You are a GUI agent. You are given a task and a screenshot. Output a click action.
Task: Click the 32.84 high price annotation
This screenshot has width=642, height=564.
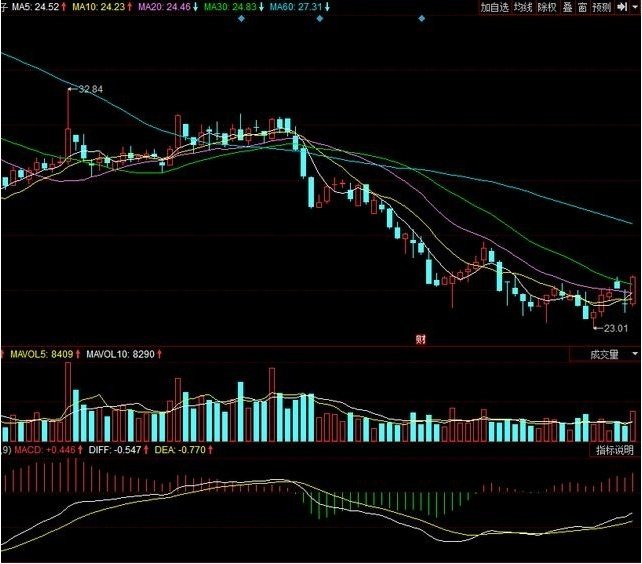coord(90,90)
